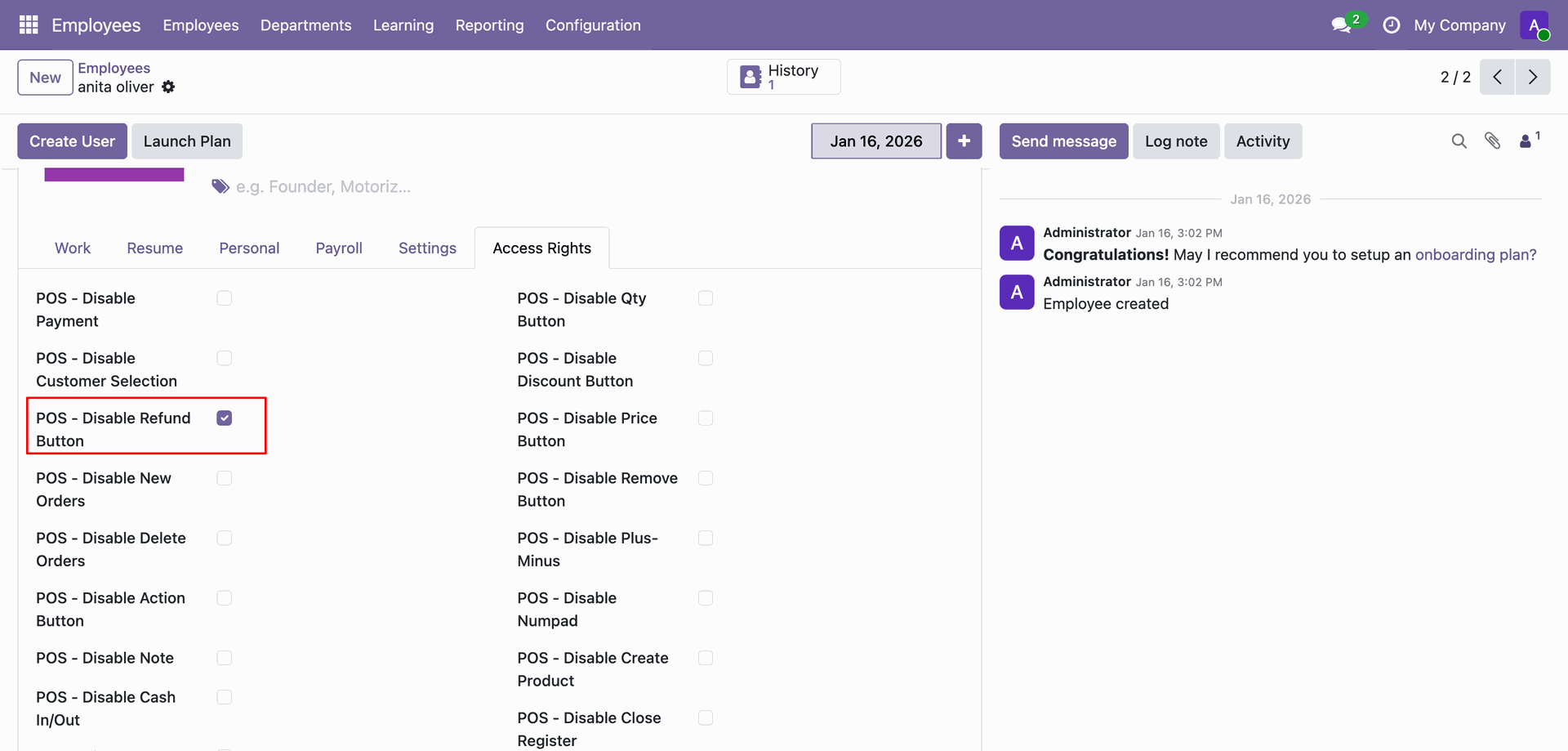This screenshot has width=1568, height=751.
Task: Switch to the Payroll tab
Action: tap(339, 248)
